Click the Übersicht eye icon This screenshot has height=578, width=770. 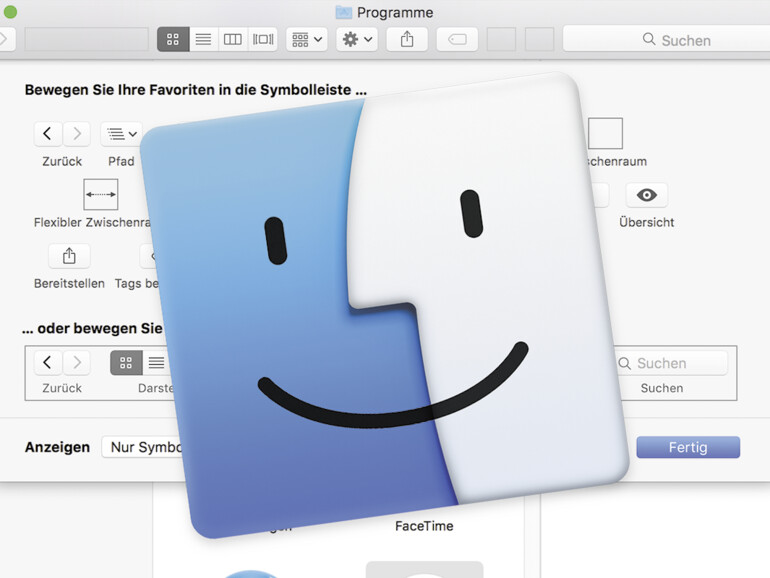point(646,195)
